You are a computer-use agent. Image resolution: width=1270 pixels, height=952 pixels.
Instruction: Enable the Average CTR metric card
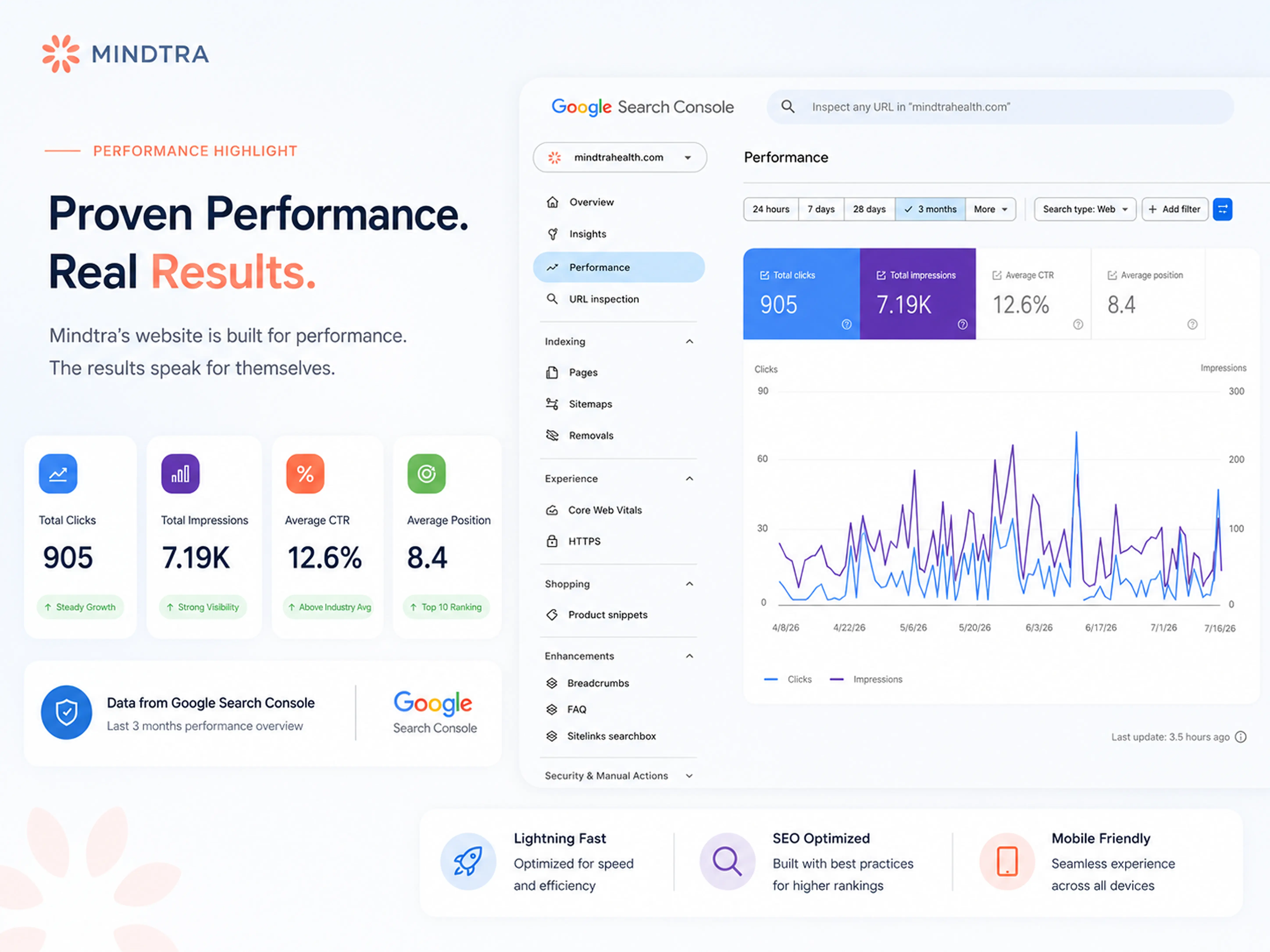coord(1033,294)
